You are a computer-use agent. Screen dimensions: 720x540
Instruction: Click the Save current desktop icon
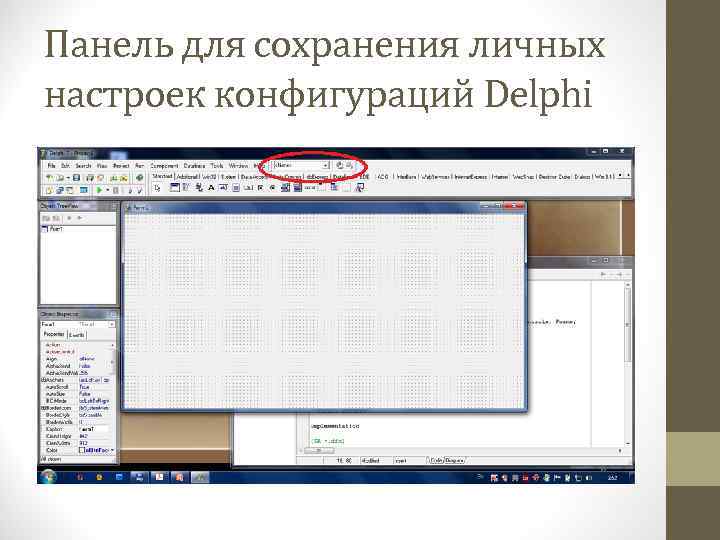(x=340, y=165)
